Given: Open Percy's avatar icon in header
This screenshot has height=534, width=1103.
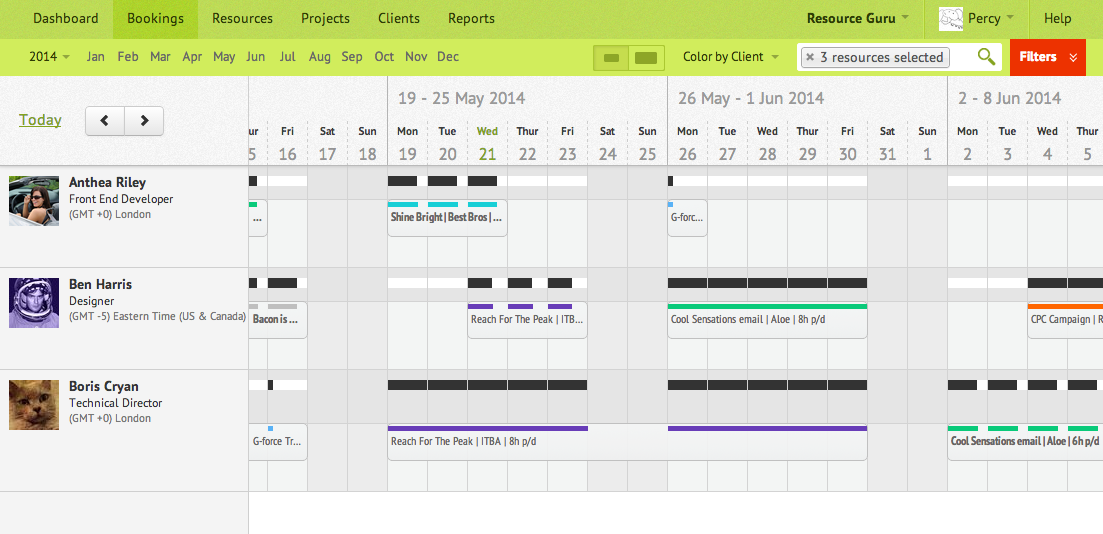Looking at the screenshot, I should [950, 19].
